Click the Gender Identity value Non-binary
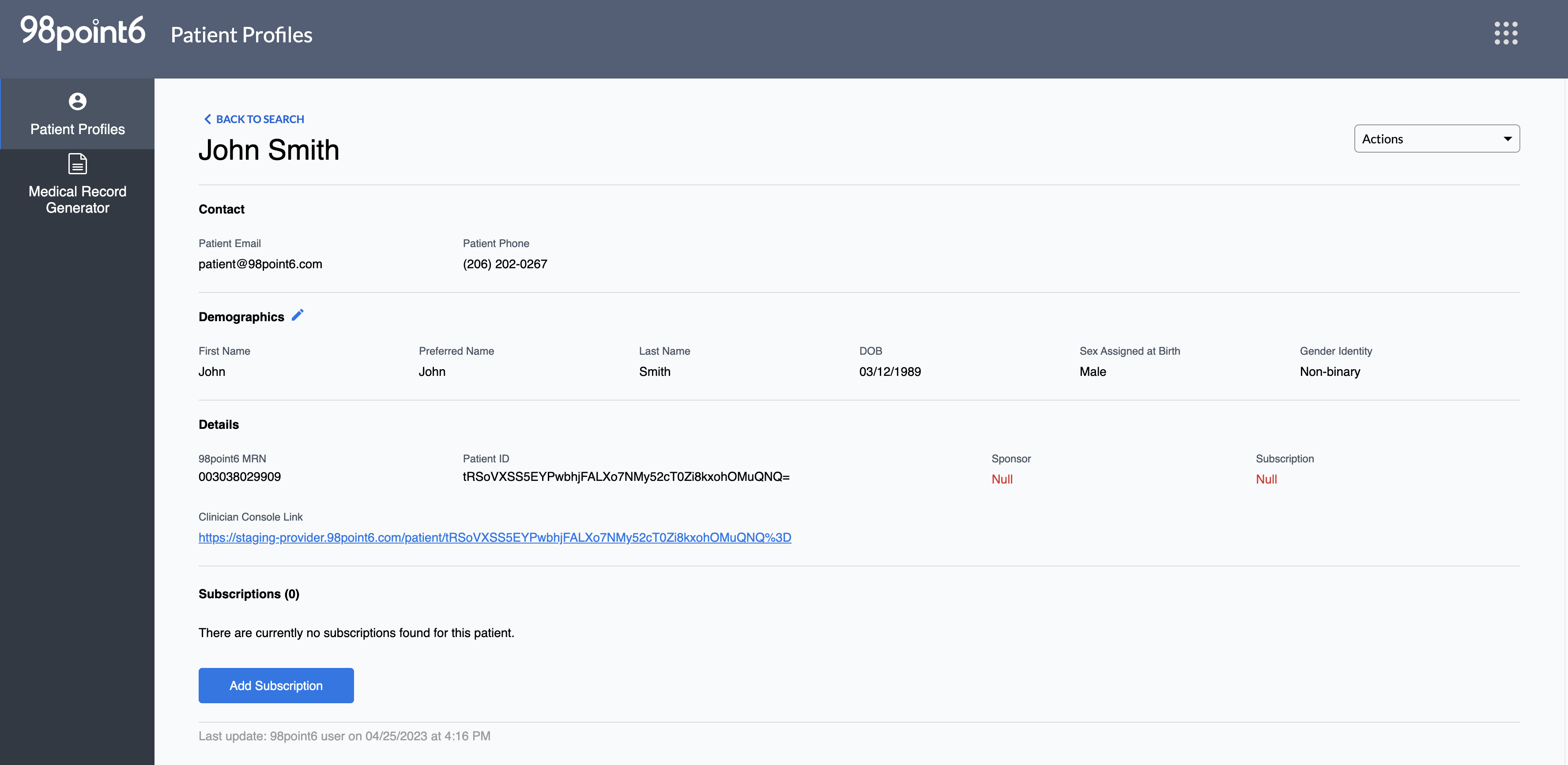The width and height of the screenshot is (1568, 765). (x=1329, y=371)
